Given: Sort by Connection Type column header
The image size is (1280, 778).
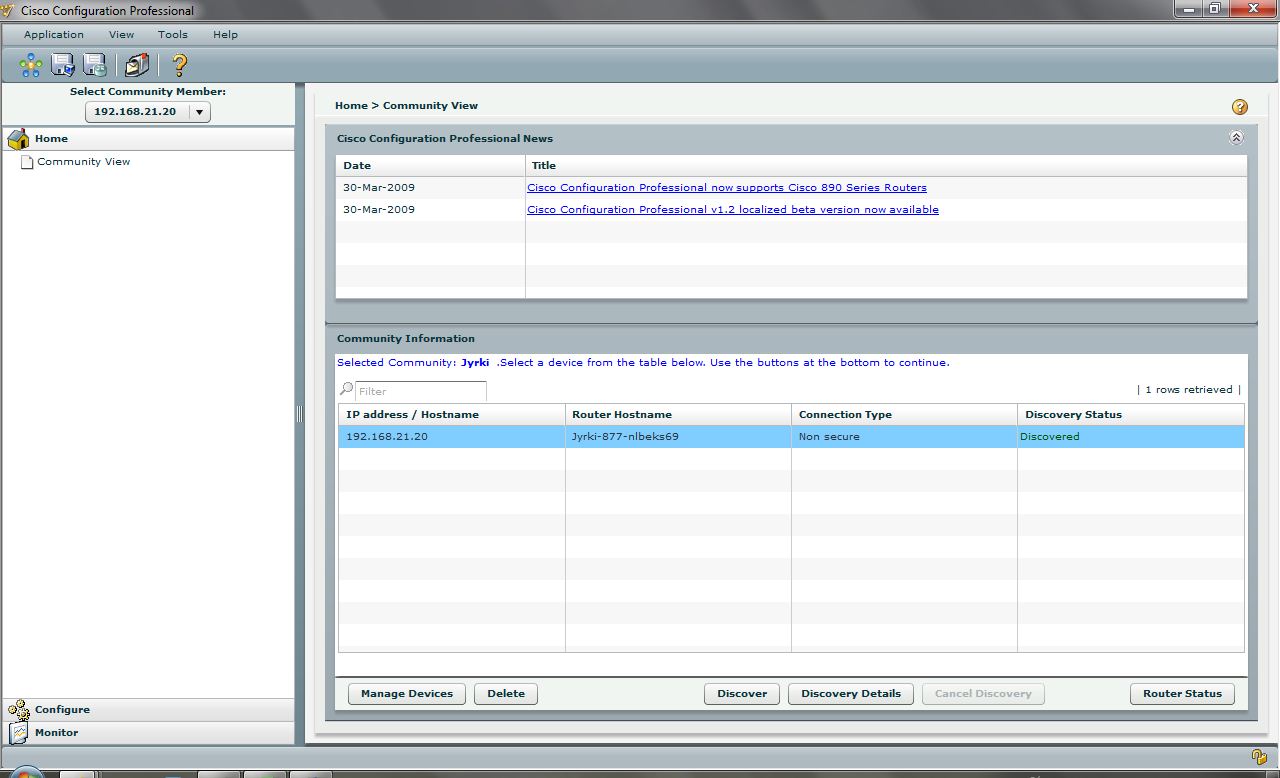Looking at the screenshot, I should [x=904, y=415].
